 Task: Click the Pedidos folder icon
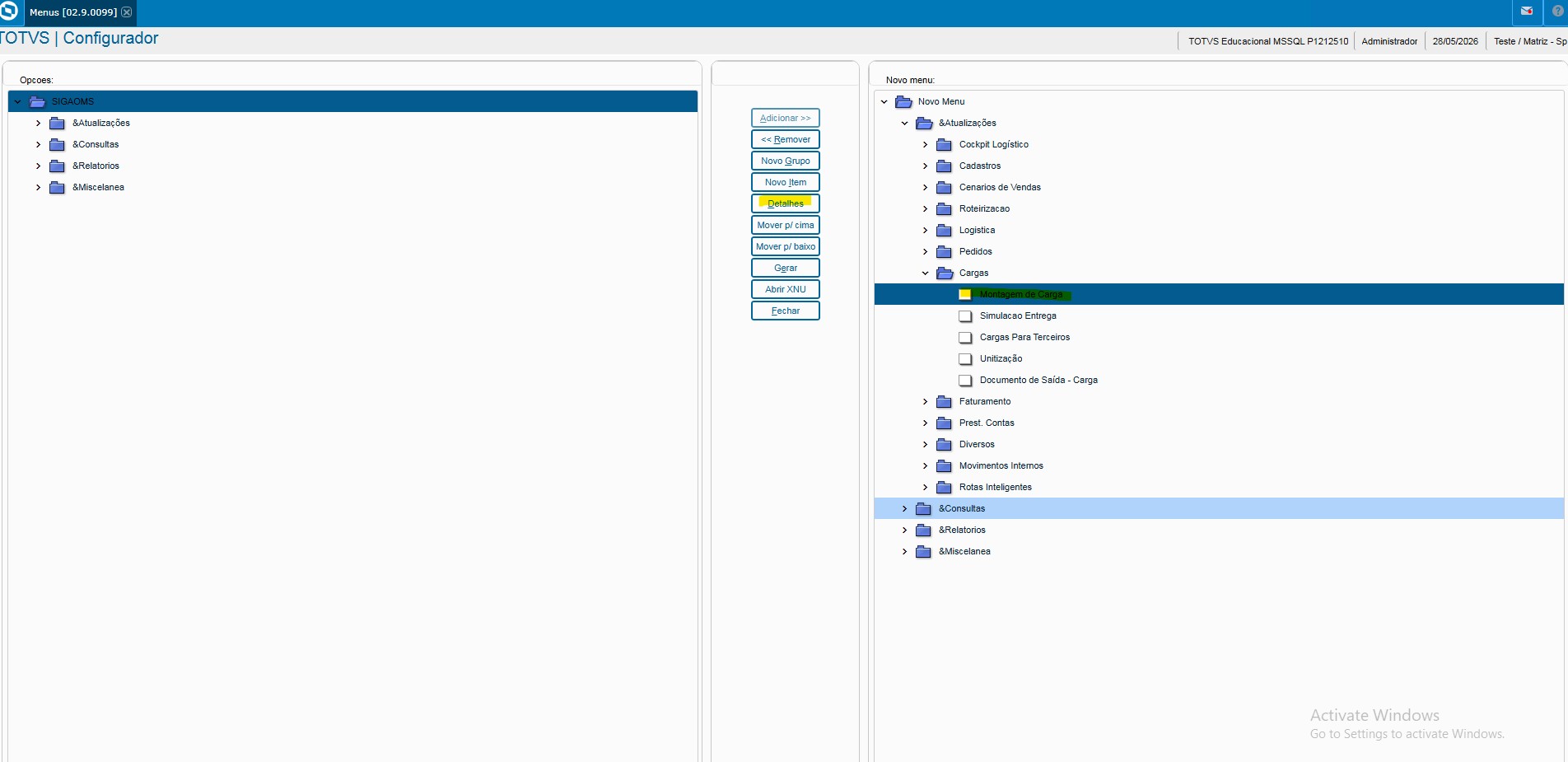pyautogui.click(x=944, y=251)
